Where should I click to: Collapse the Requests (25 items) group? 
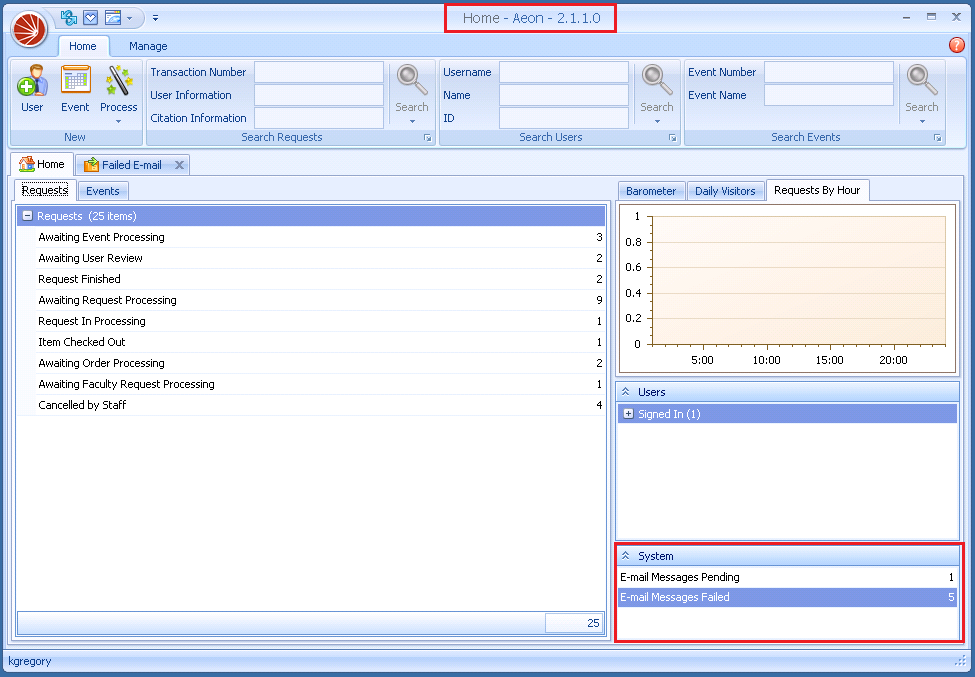(x=27, y=216)
